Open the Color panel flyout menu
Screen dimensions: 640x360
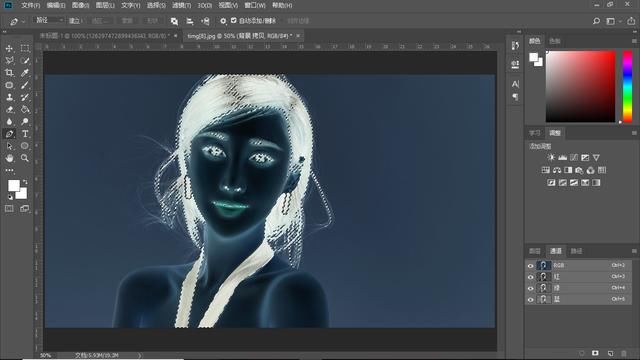pyautogui.click(x=634, y=41)
